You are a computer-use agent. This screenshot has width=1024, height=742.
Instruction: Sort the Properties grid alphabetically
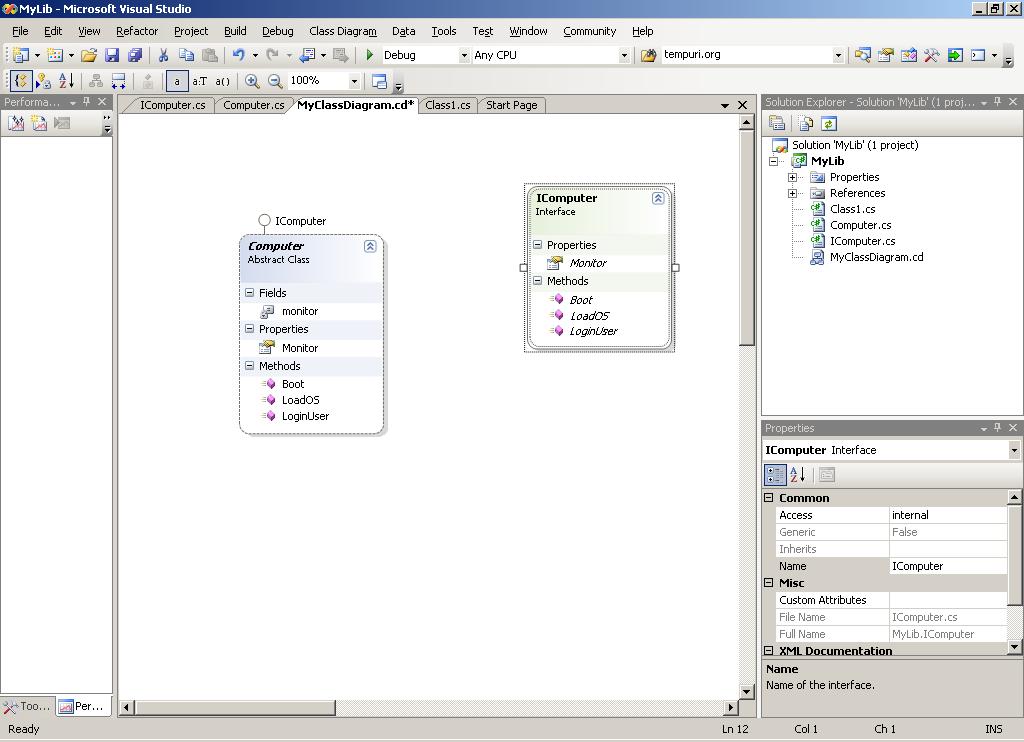pos(797,475)
